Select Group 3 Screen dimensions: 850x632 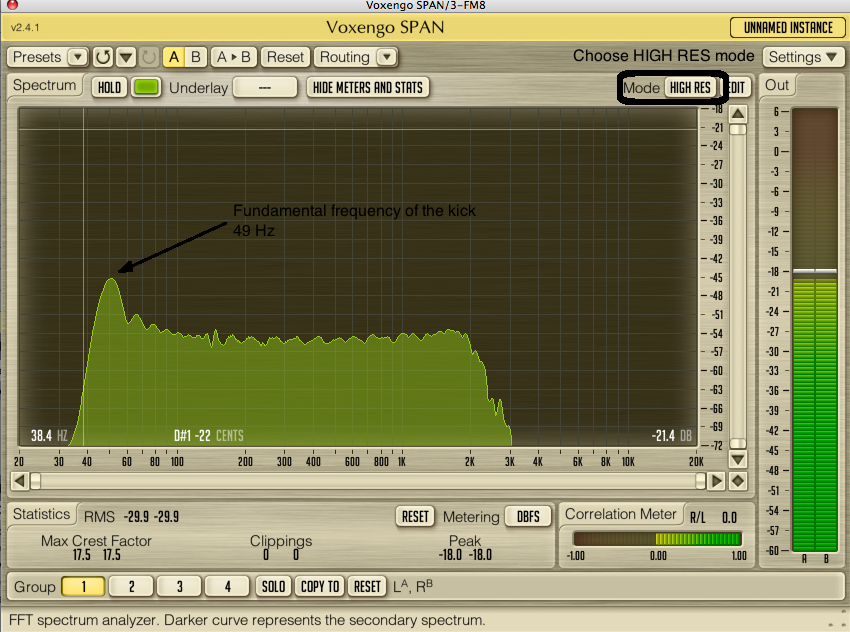point(179,586)
